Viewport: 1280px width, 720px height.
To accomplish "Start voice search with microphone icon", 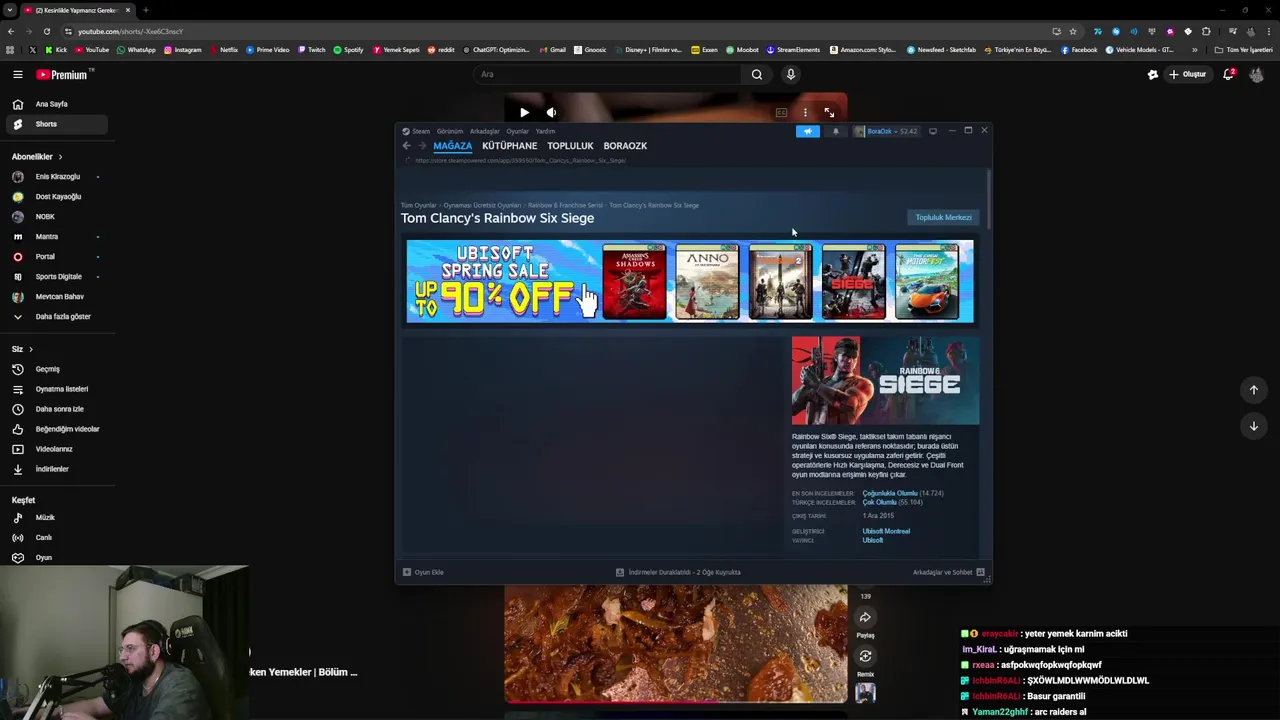I will point(790,74).
